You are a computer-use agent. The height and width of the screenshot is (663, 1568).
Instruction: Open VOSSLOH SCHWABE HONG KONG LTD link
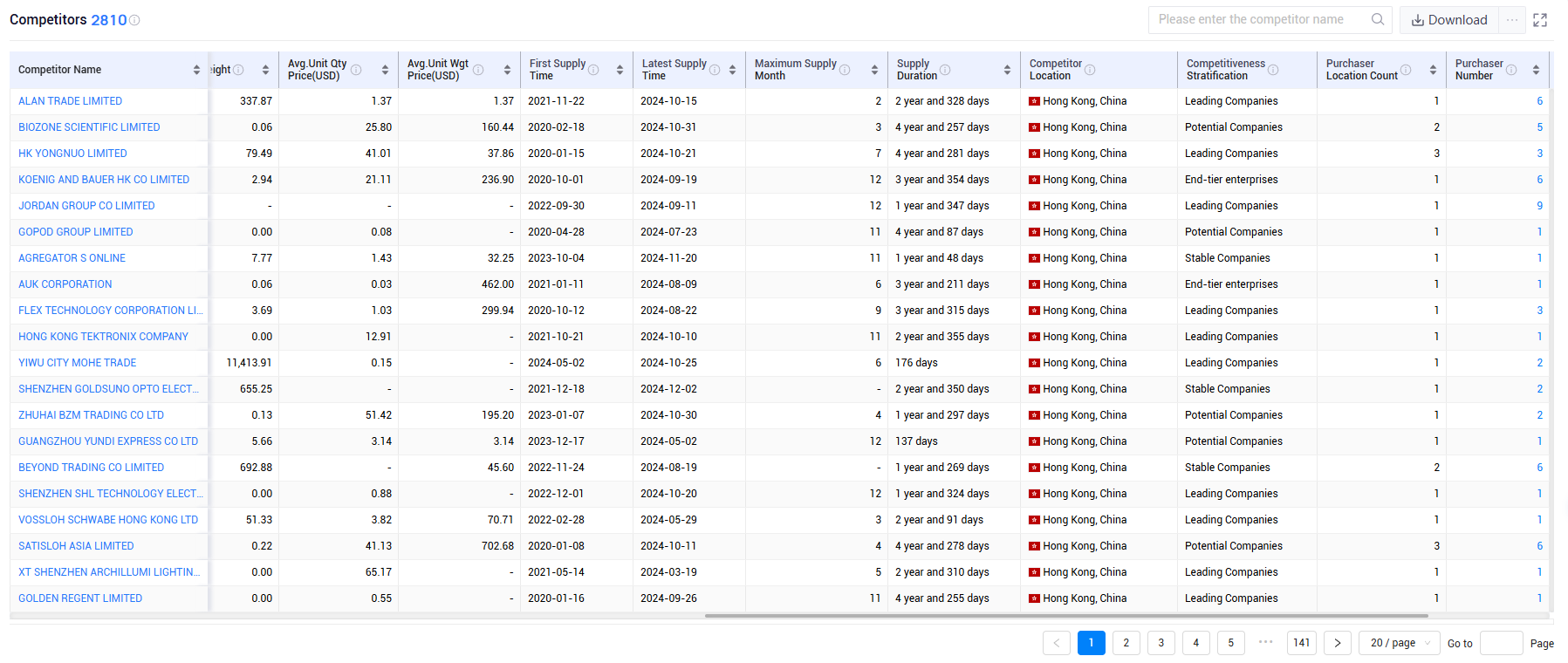108,520
